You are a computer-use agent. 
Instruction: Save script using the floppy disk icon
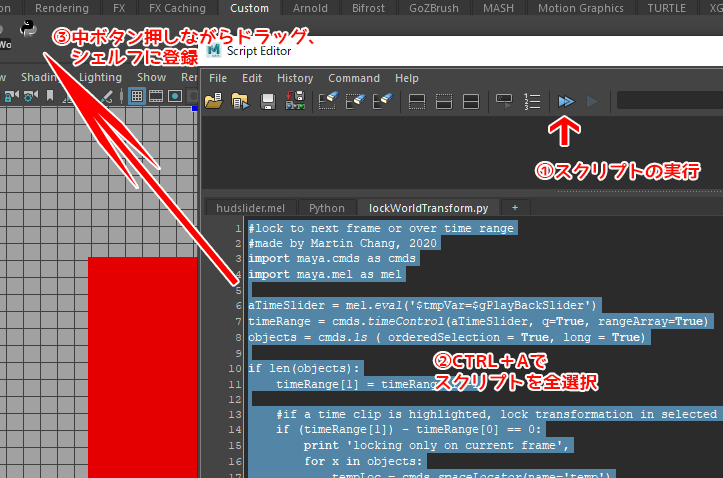click(x=268, y=101)
